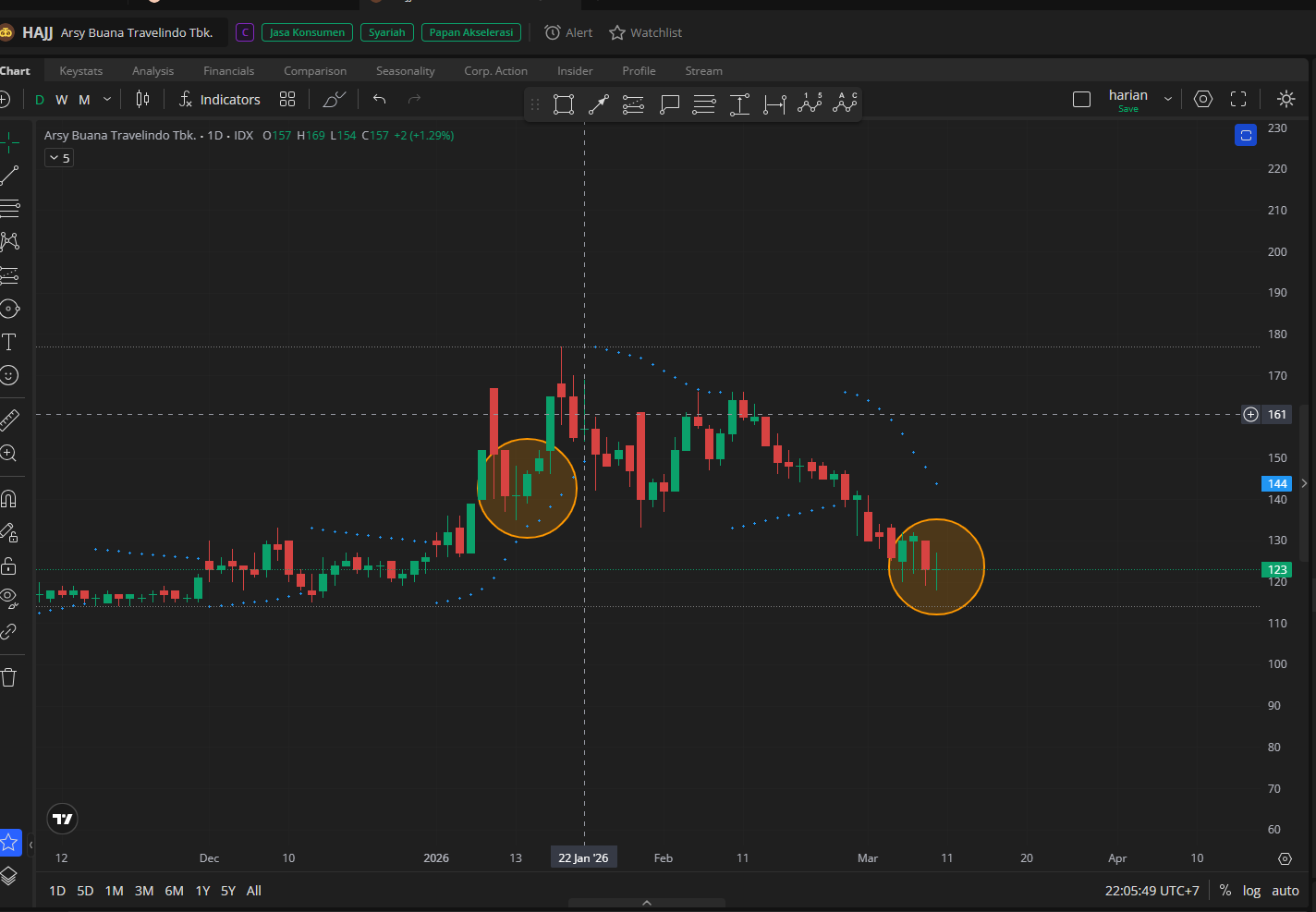Click the 22:05:49 UTC+7 timezone clock
The width and height of the screenshot is (1316, 912).
point(1152,891)
